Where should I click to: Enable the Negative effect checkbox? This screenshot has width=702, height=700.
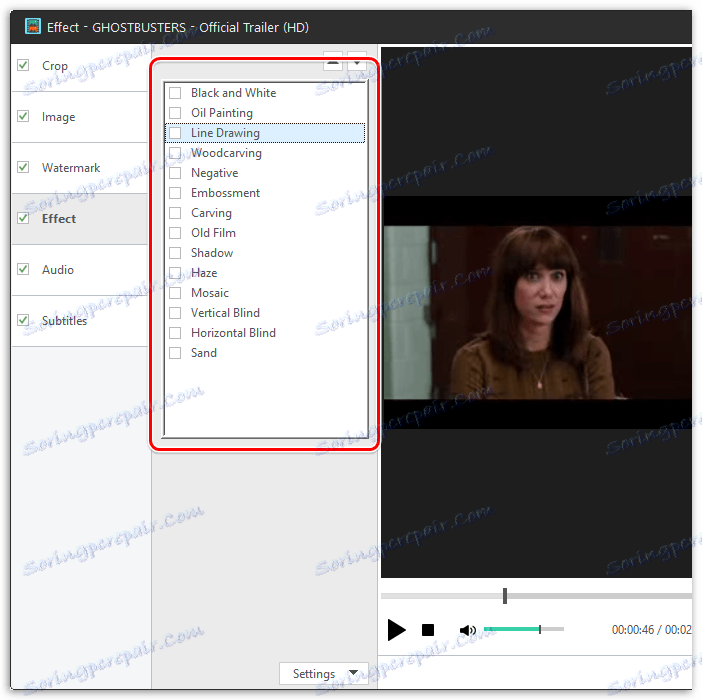[175, 173]
